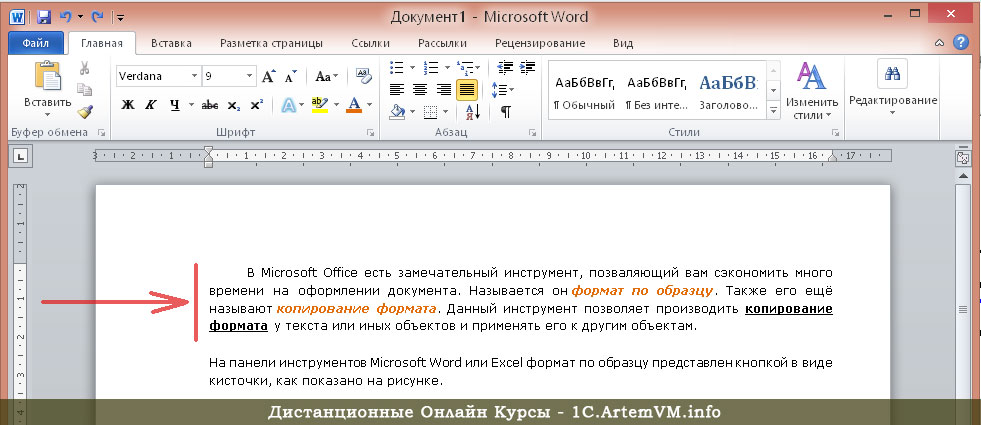
Task: Decrease the font size with the shrink icon
Action: 290,76
